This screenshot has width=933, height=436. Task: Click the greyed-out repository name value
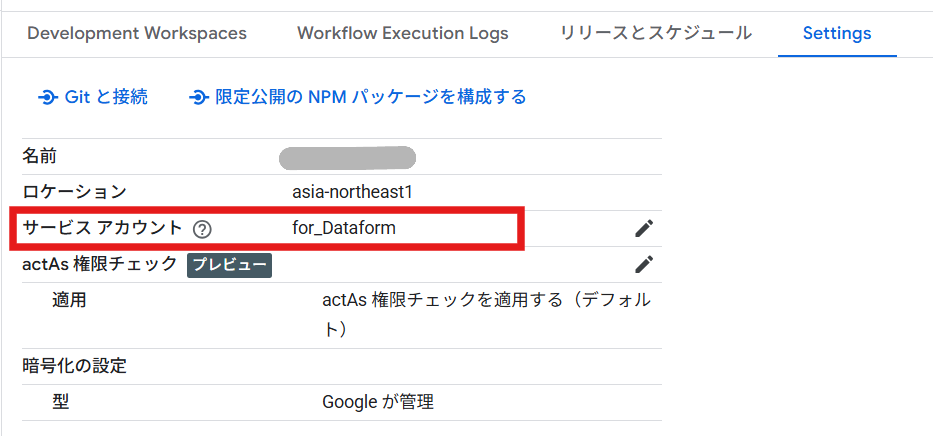pos(347,157)
